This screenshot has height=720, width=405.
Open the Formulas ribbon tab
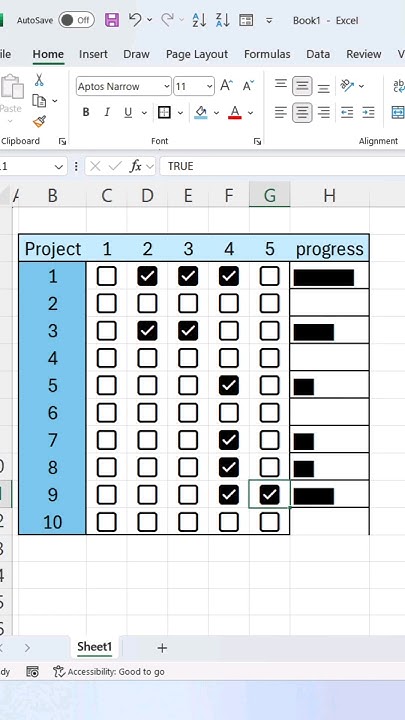point(267,54)
